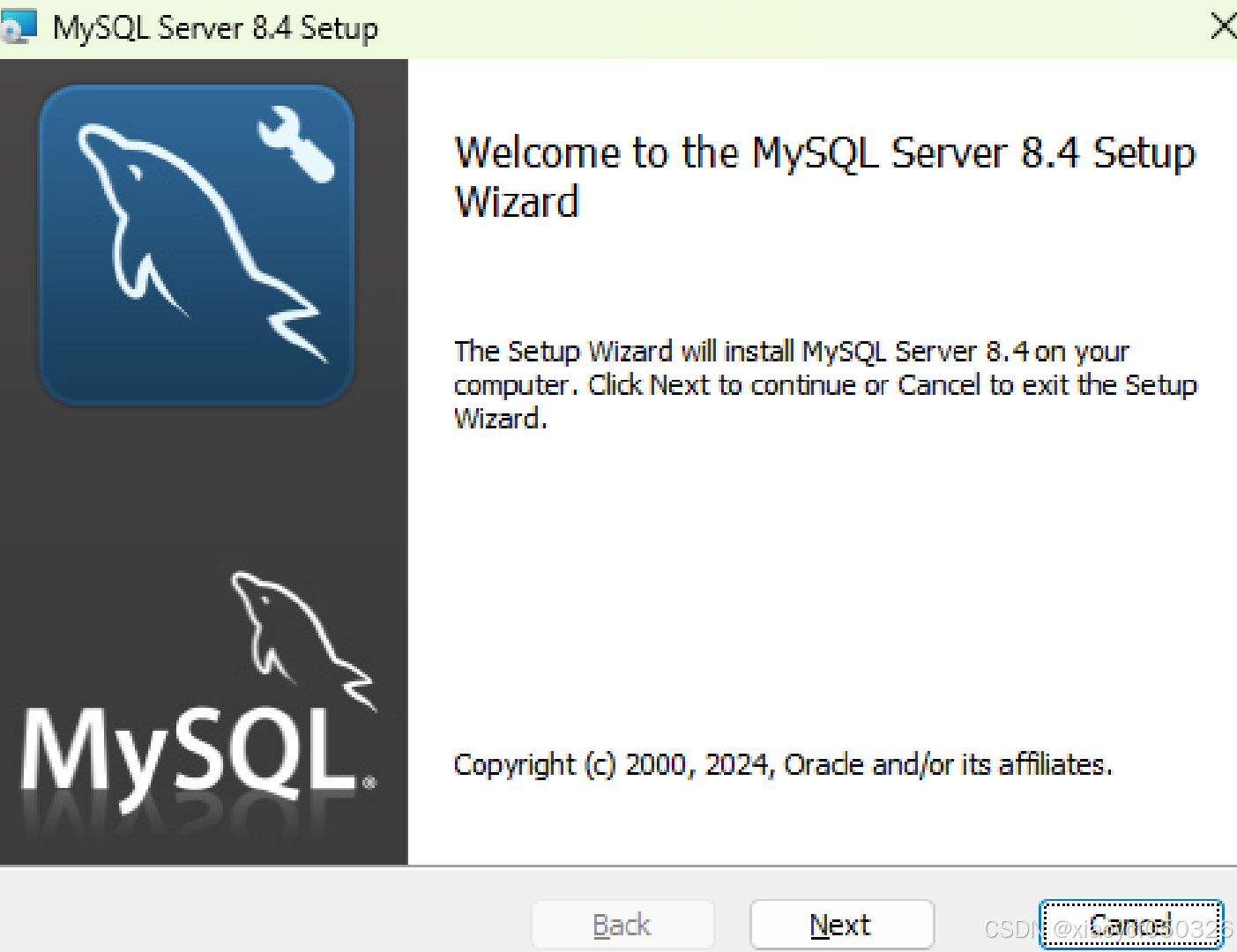Click the 'Welcome to the MySQL Server 8.4 Setup Wizard' heading
This screenshot has width=1237, height=952.
(x=824, y=177)
